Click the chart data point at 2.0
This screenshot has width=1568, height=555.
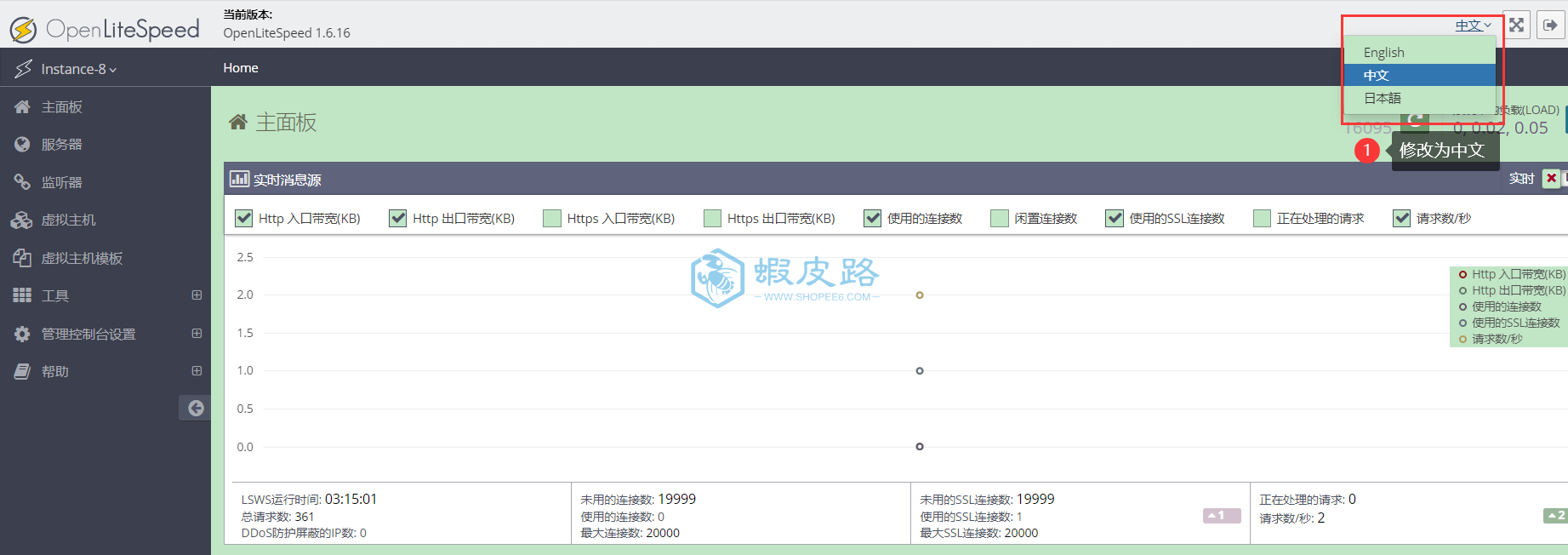pyautogui.click(x=920, y=295)
